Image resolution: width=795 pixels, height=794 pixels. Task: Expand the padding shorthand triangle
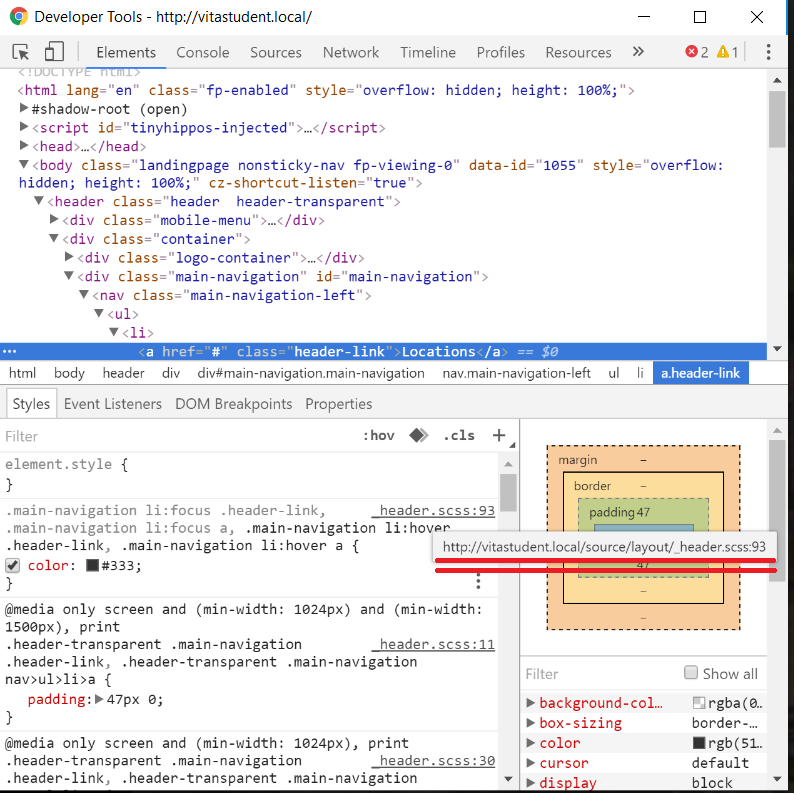point(99,699)
